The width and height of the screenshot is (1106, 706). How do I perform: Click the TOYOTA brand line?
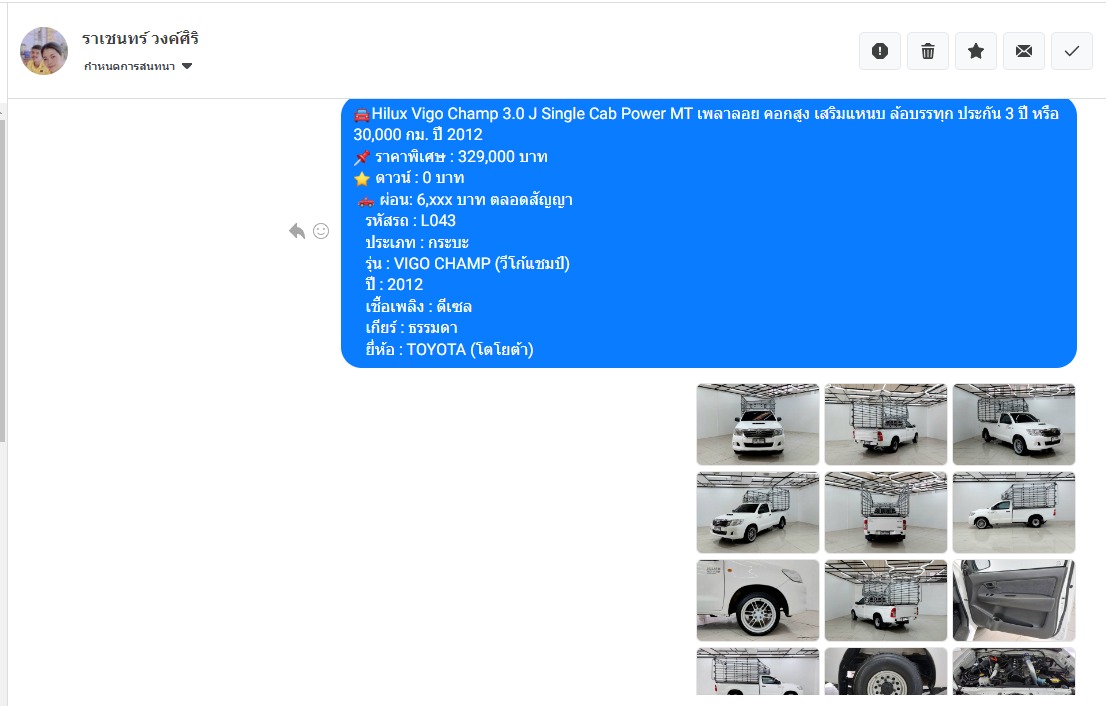449,349
